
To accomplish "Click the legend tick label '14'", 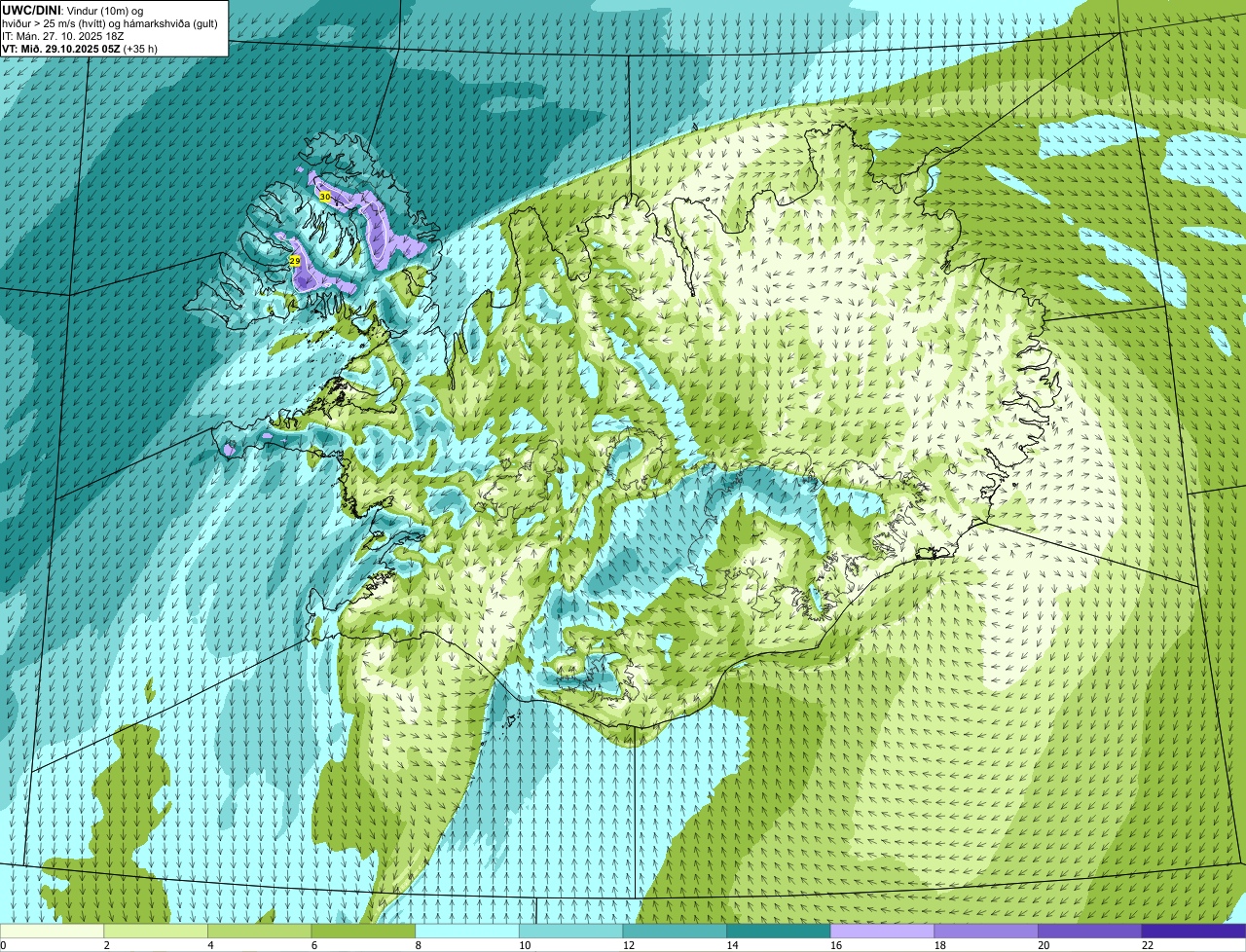I will pyautogui.click(x=732, y=945).
